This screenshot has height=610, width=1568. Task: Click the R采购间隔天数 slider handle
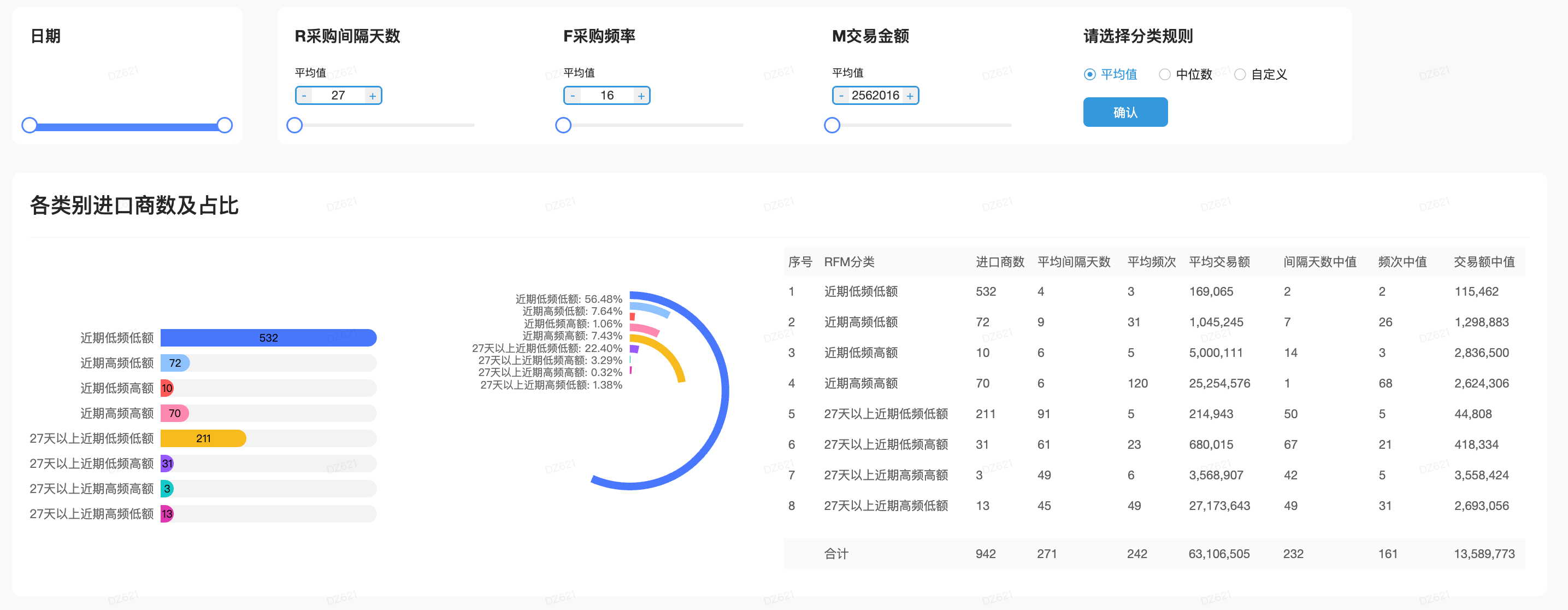[x=294, y=125]
